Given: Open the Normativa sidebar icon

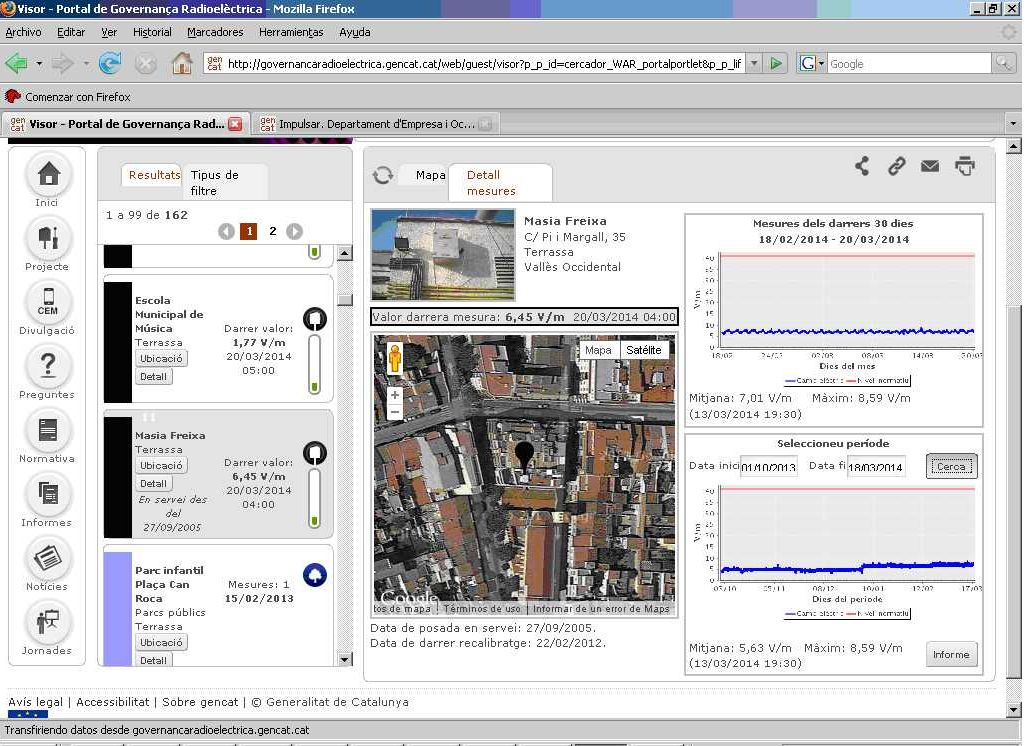Looking at the screenshot, I should (x=48, y=430).
